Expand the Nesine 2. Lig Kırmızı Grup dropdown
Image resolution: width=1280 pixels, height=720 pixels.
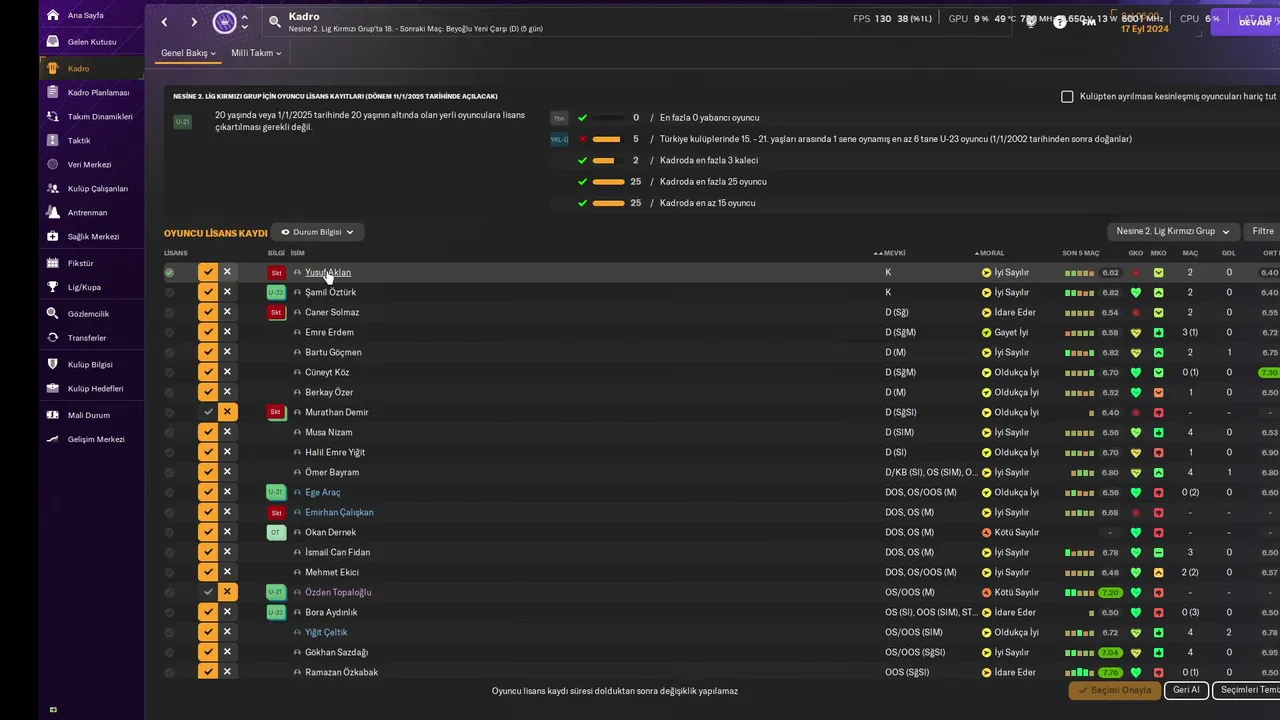pos(1173,231)
